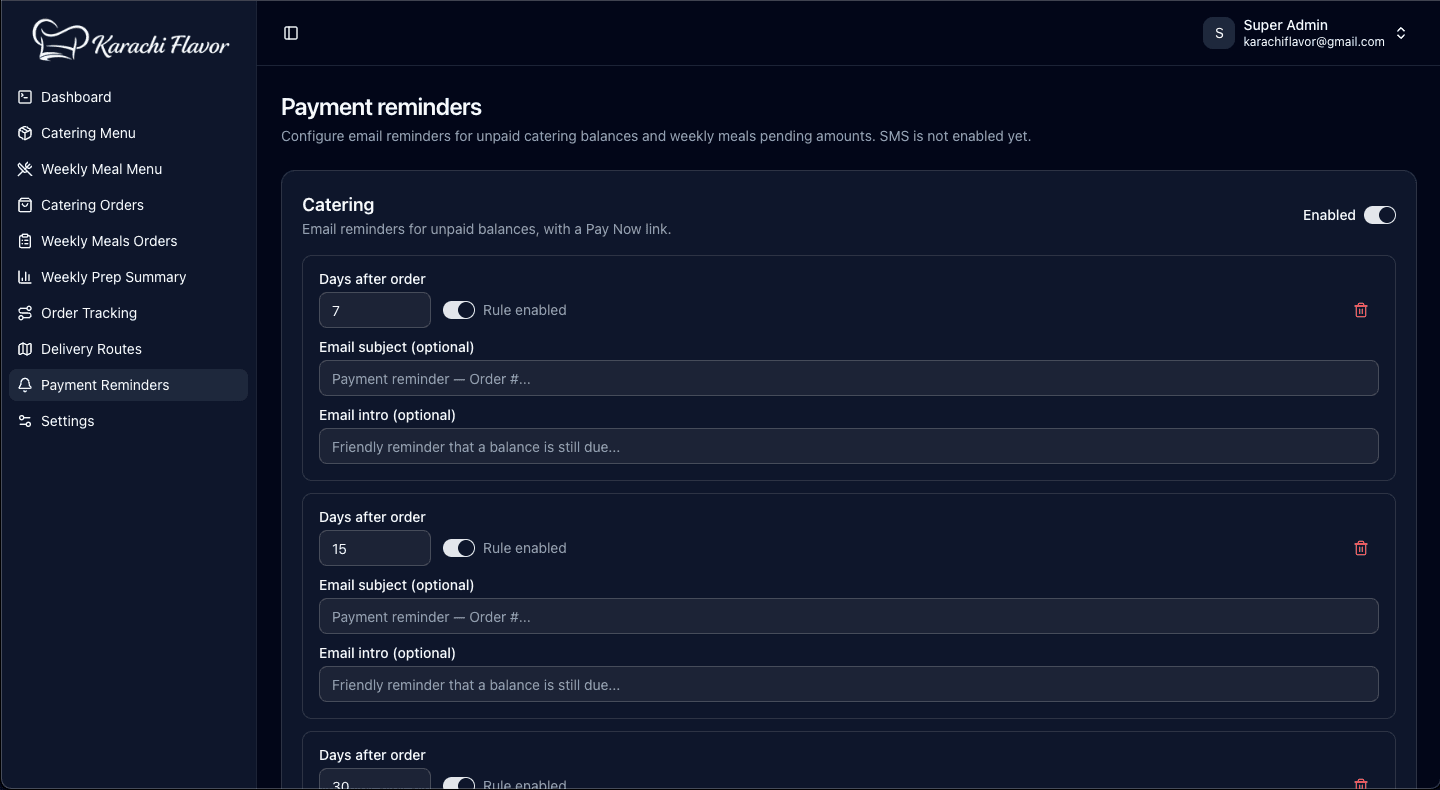Click the S avatar in header

click(1219, 33)
